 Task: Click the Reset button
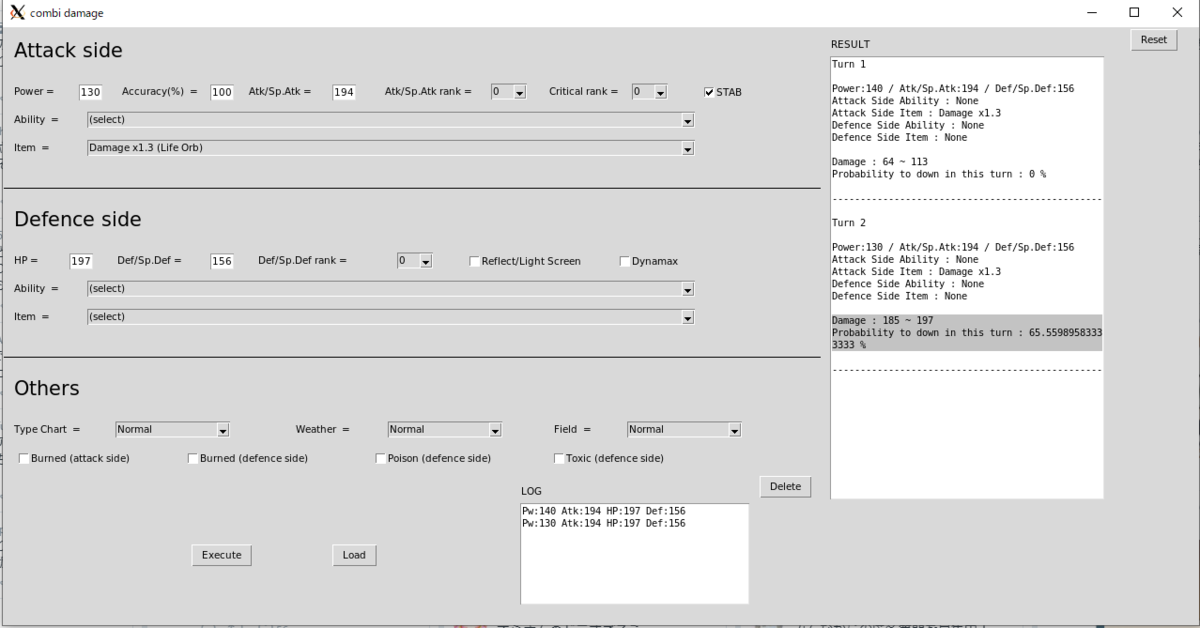tap(1154, 40)
